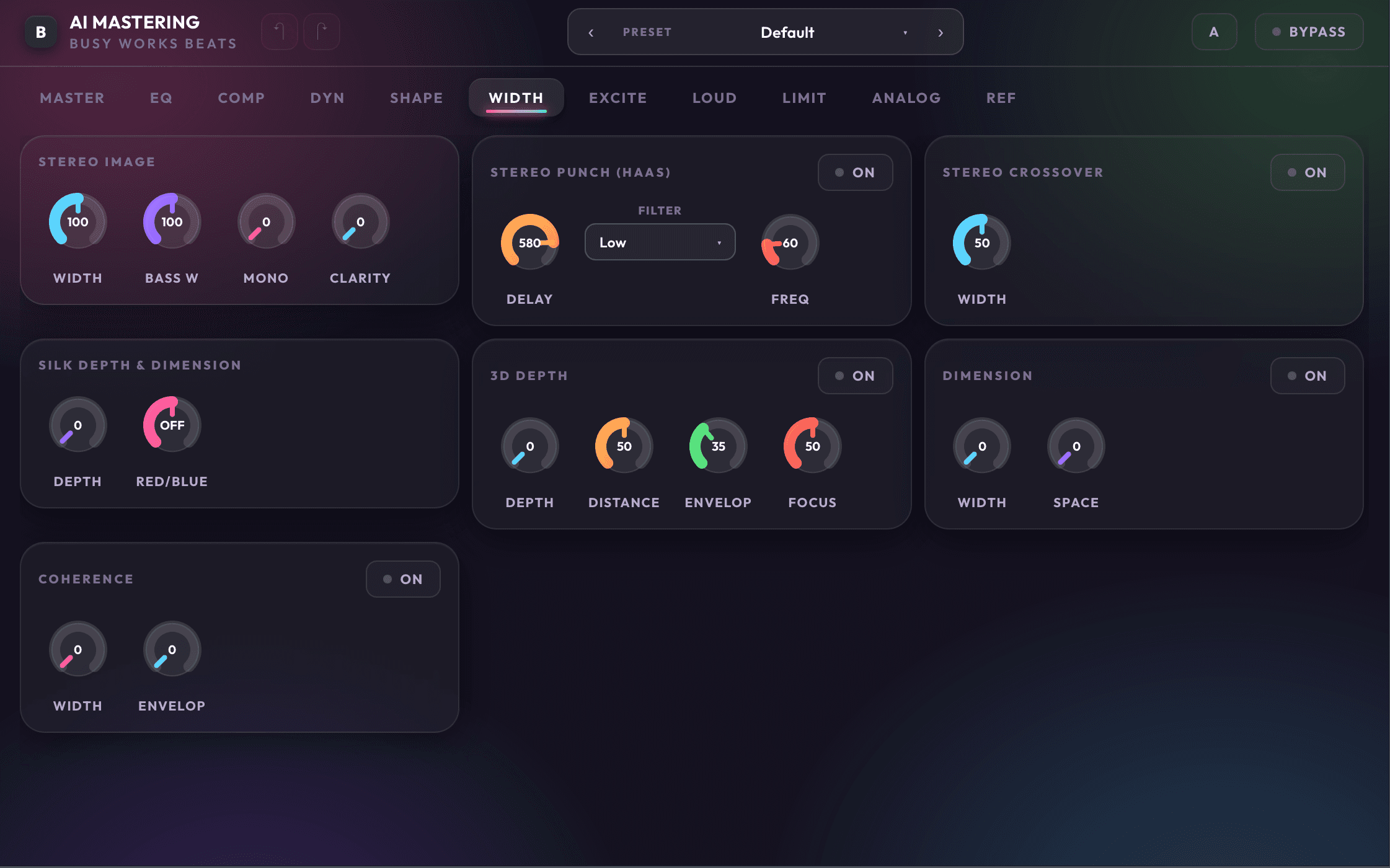Open the Excite tab
The width and height of the screenshot is (1390, 868).
(x=618, y=98)
